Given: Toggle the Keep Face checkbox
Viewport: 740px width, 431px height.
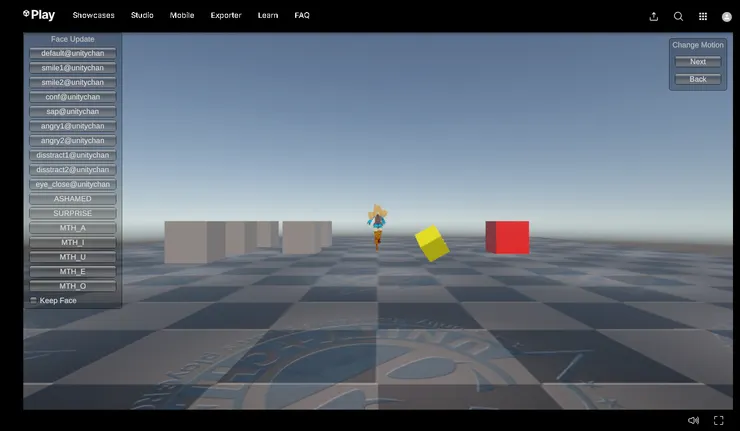Looking at the screenshot, I should pos(34,300).
